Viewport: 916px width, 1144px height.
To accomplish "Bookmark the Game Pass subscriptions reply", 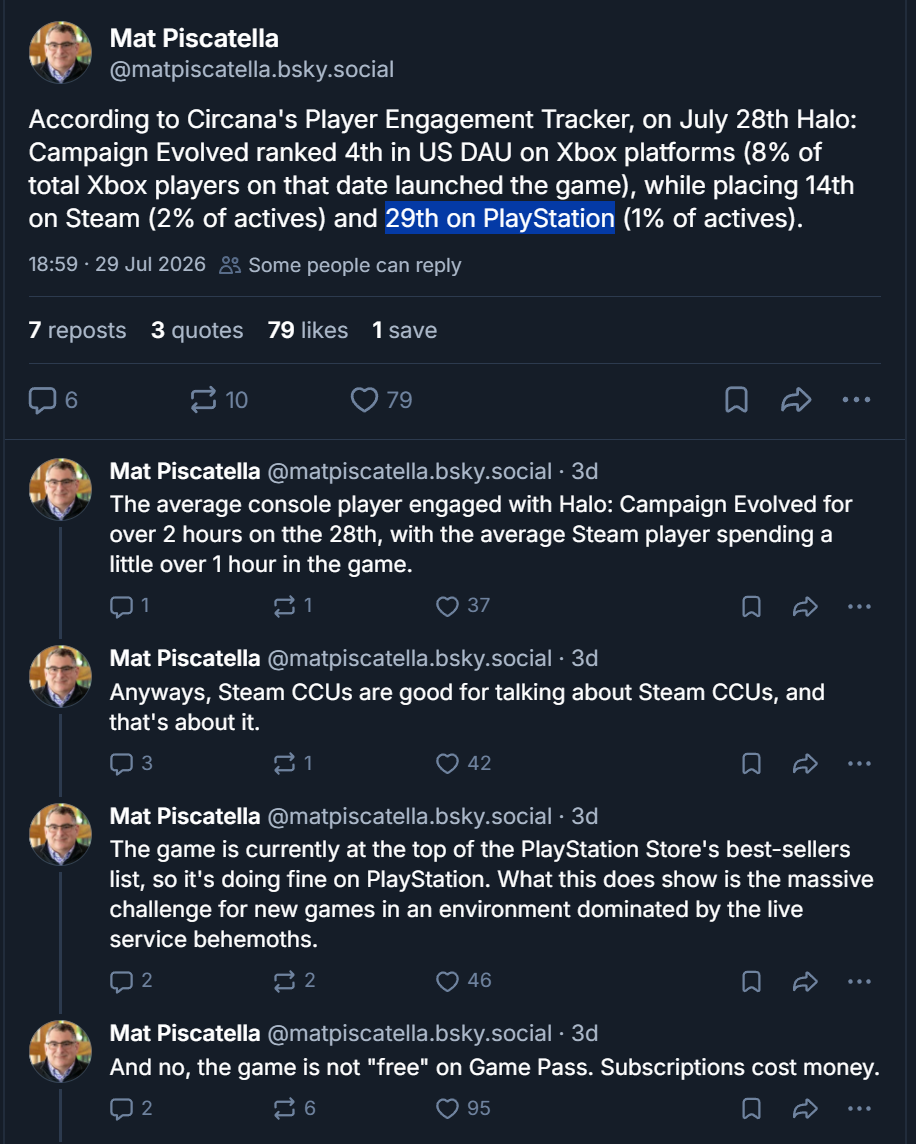I will tap(751, 1108).
